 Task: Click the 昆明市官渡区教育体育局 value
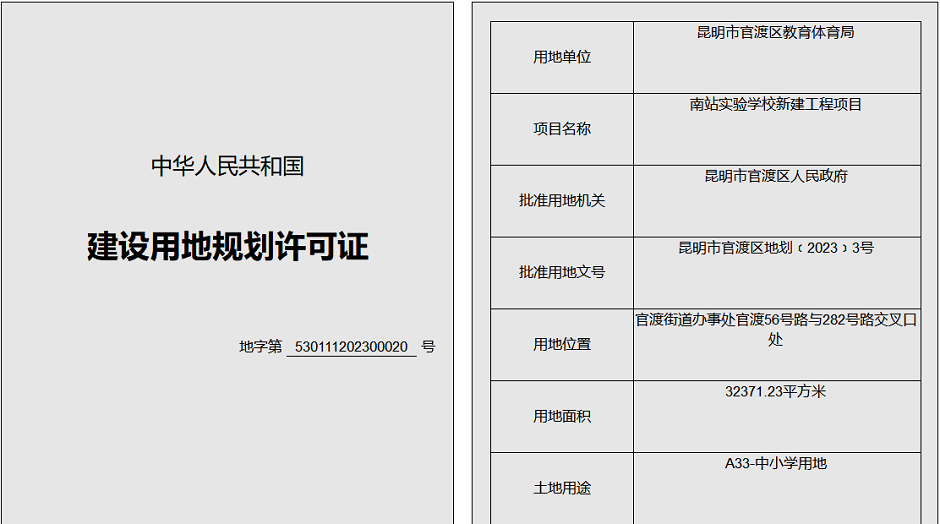[x=775, y=32]
